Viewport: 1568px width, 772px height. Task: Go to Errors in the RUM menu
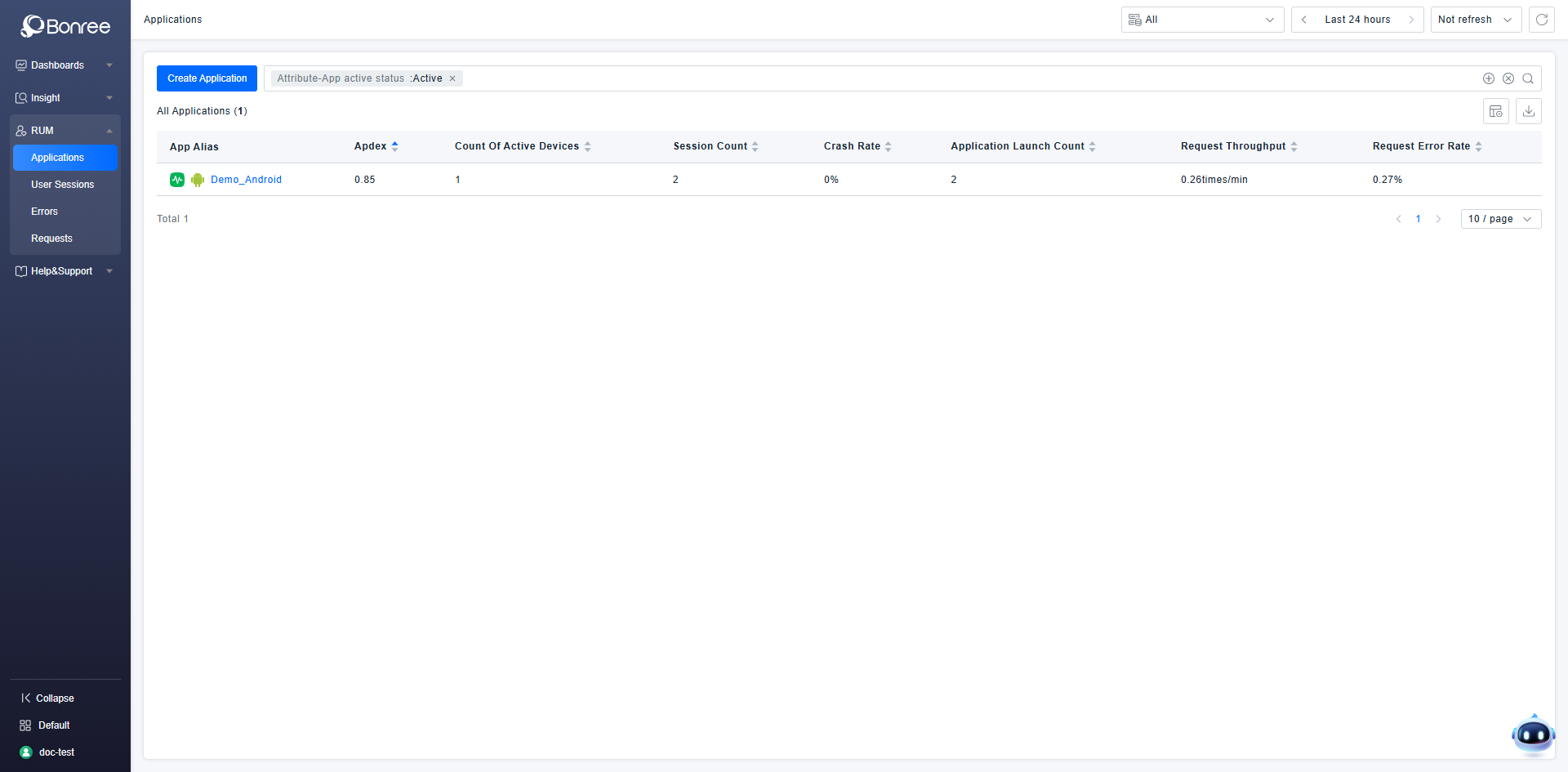45,212
